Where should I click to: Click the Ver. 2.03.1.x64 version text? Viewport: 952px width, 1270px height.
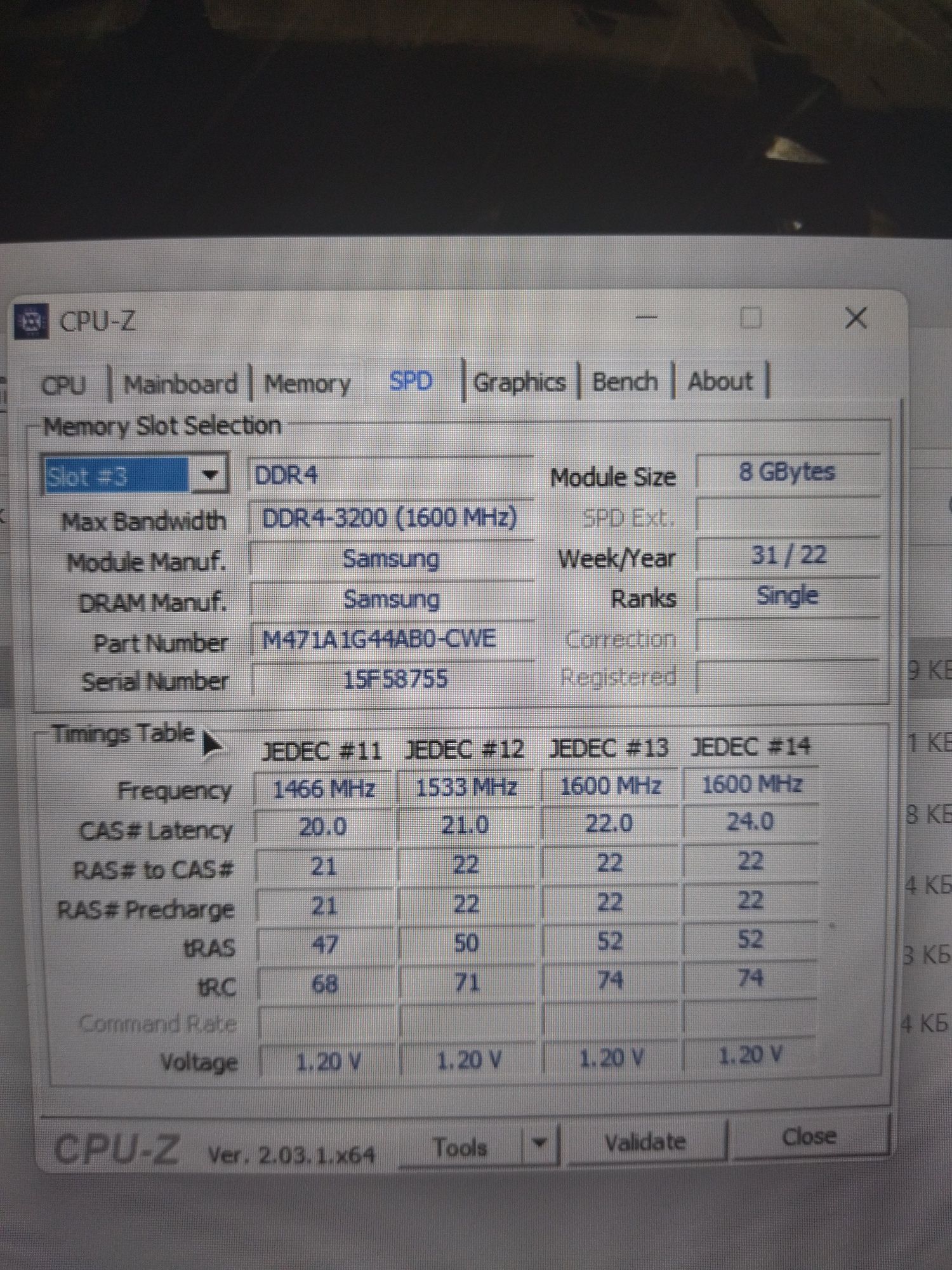291,1154
